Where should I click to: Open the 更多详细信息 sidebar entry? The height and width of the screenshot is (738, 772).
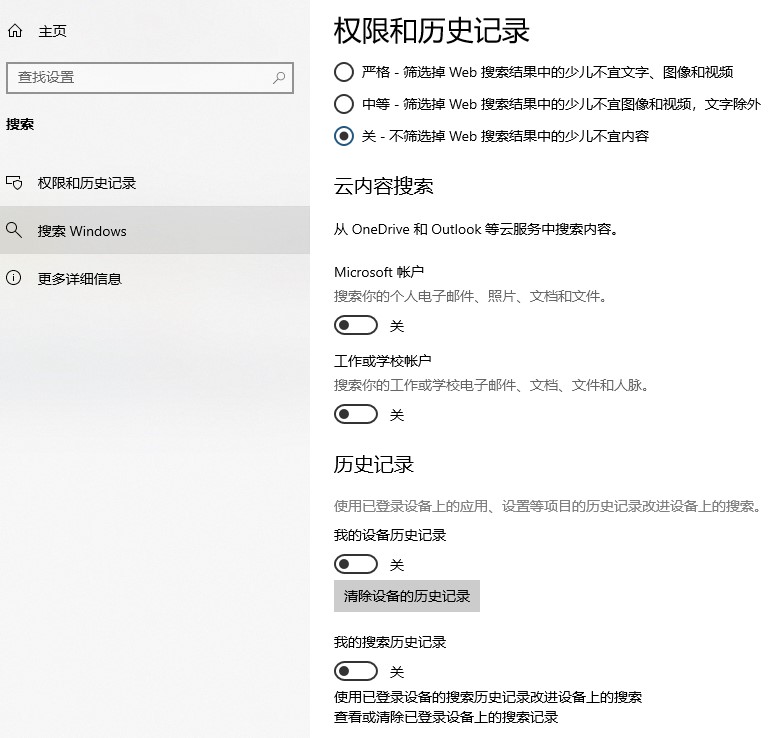coord(80,279)
